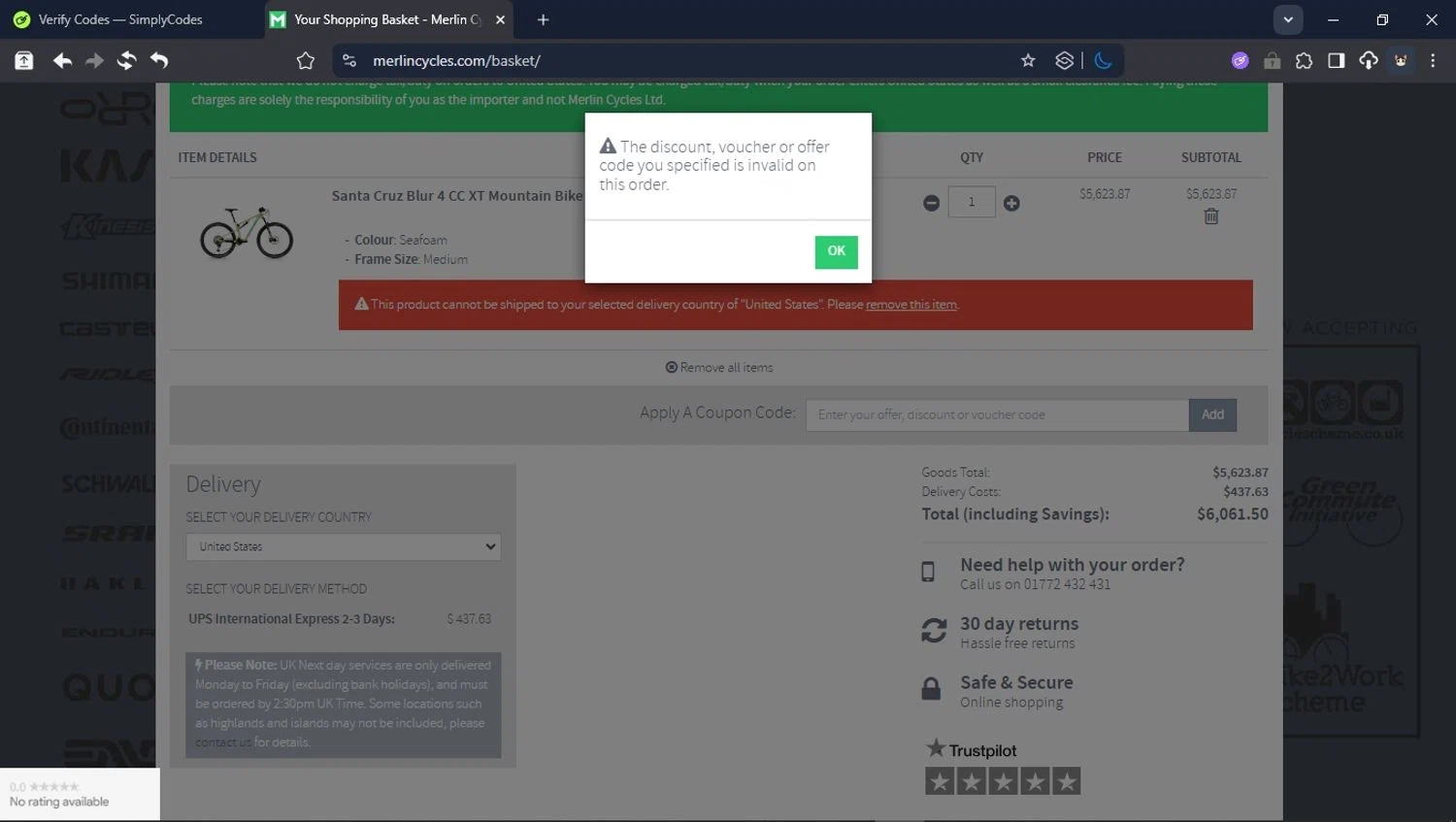Click OK in the invalid code dialog

tap(836, 251)
